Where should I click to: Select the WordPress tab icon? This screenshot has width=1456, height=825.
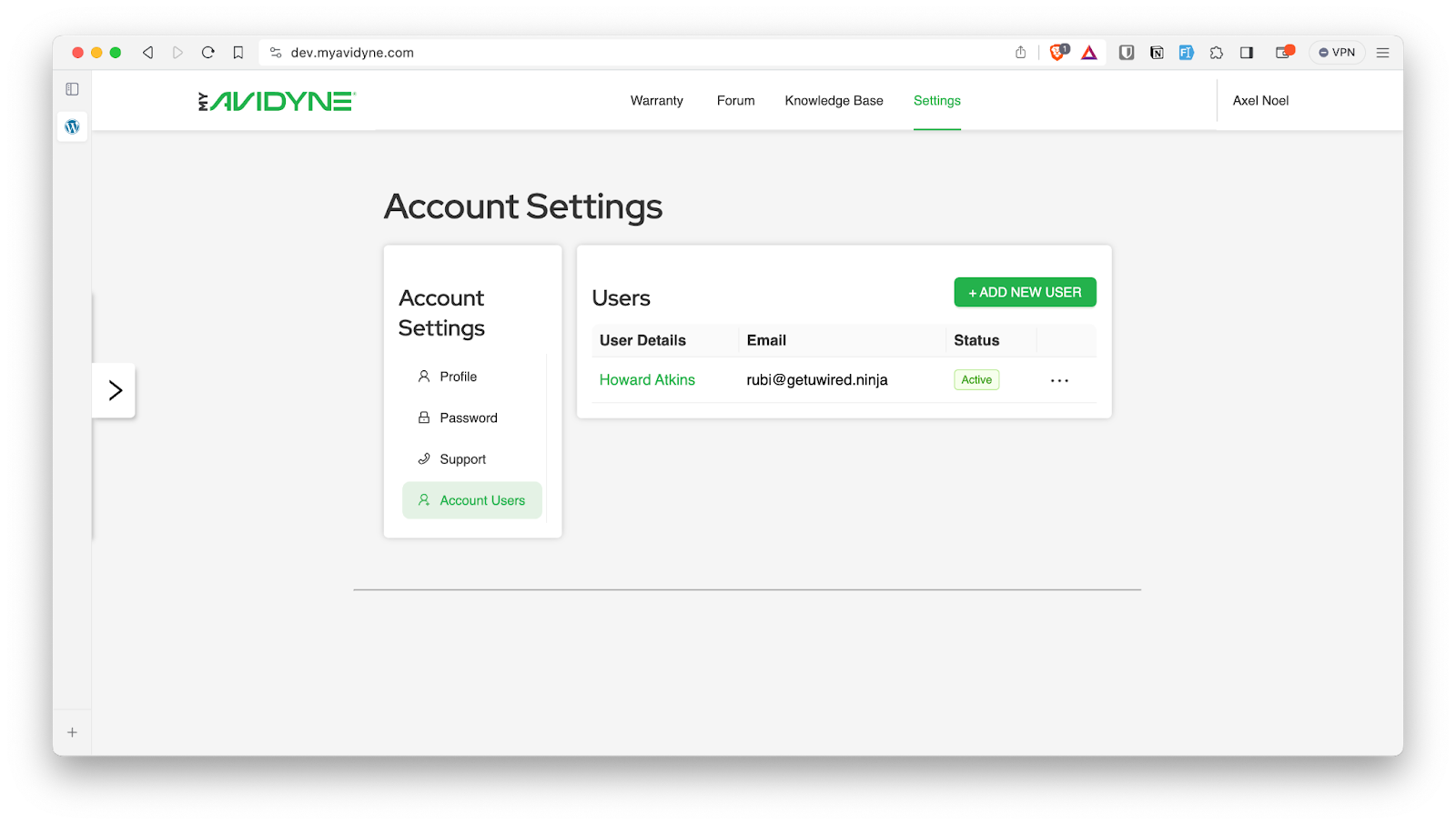[72, 126]
